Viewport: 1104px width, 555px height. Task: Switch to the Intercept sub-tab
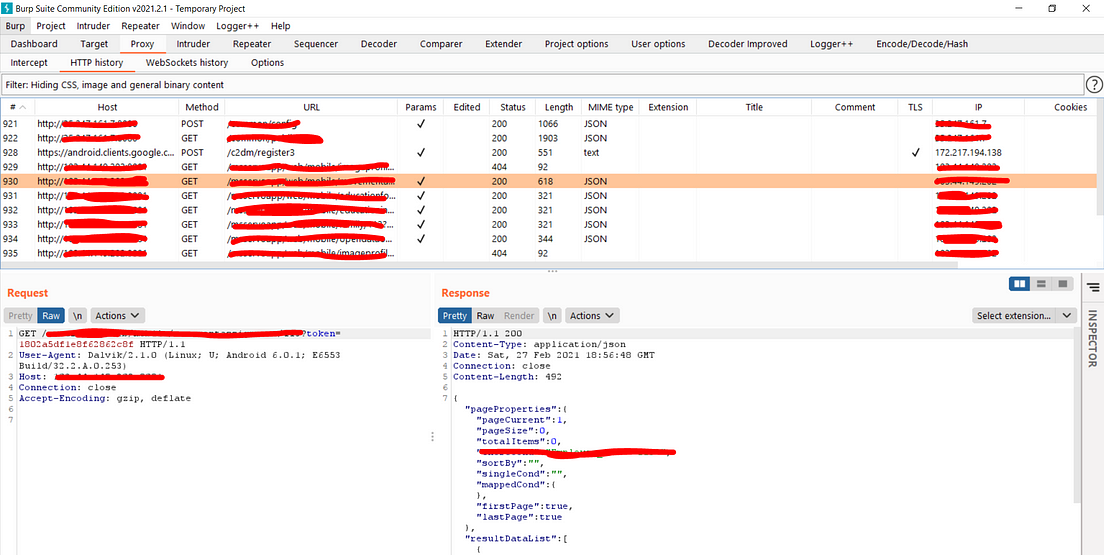click(29, 63)
